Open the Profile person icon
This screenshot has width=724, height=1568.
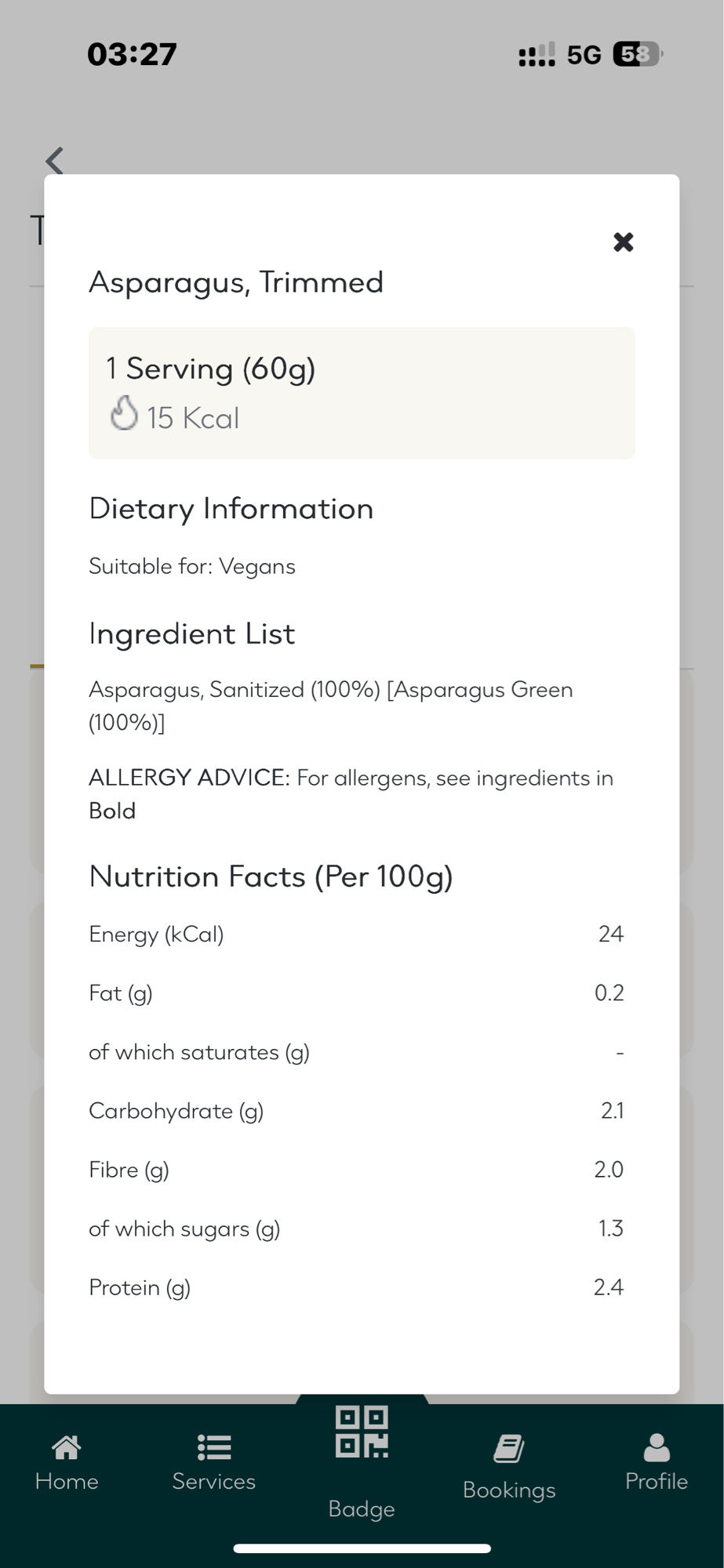click(657, 1447)
